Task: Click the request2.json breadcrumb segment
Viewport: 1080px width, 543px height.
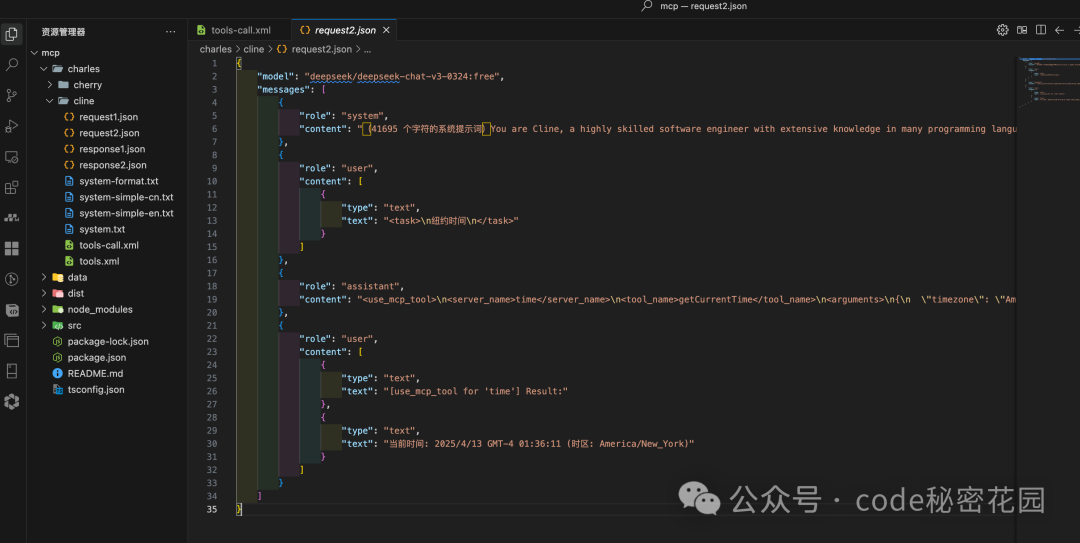Action: click(315, 49)
